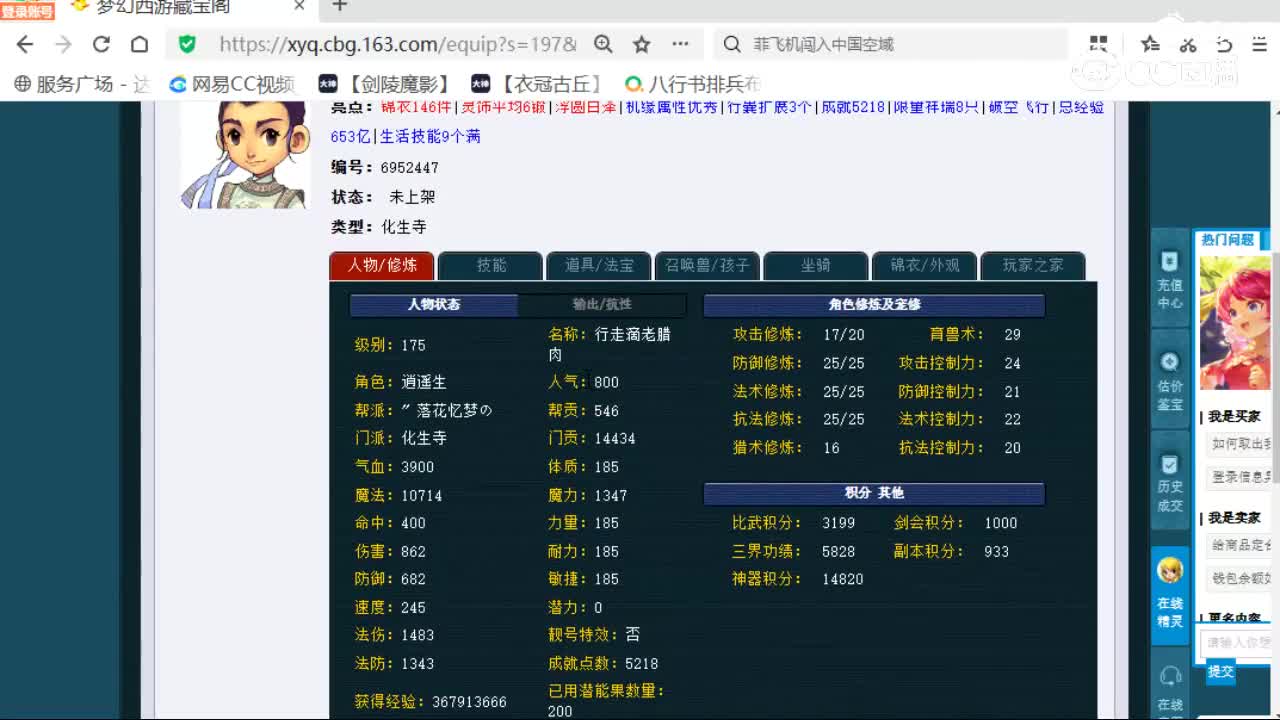Open the 充值中心 sidebar icon
The image size is (1280, 720).
pyautogui.click(x=1170, y=280)
